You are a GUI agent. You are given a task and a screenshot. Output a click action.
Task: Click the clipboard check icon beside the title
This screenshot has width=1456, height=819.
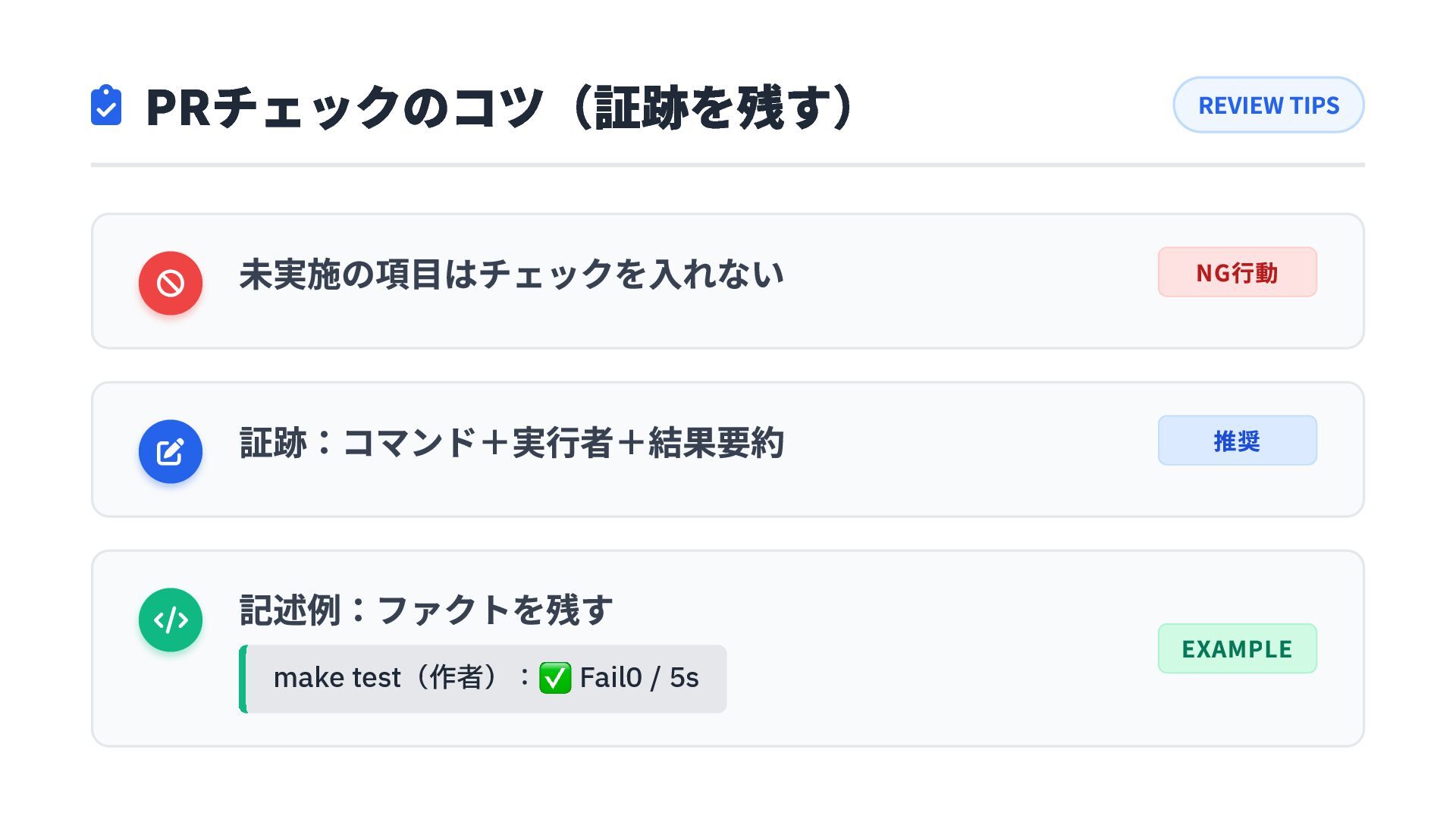[106, 105]
